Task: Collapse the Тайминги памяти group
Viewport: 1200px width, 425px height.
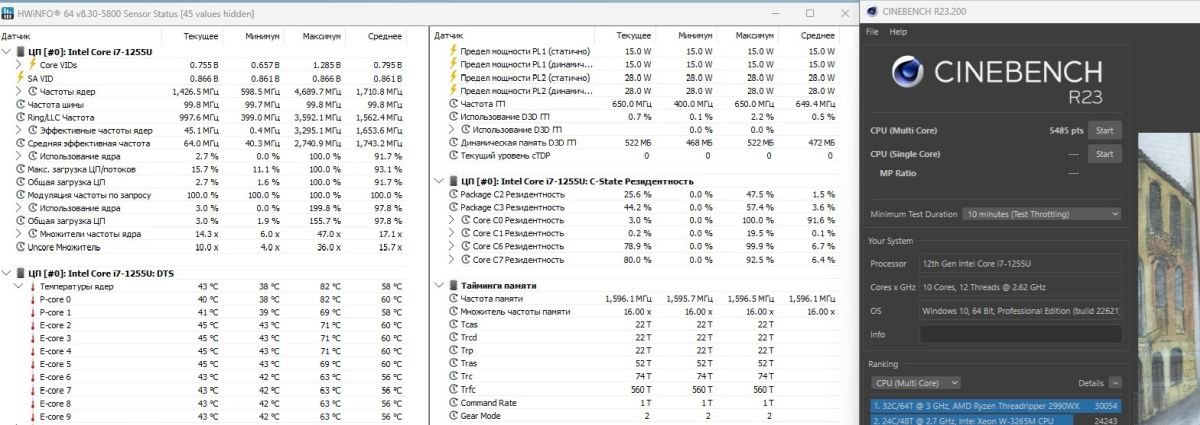Action: (x=441, y=285)
